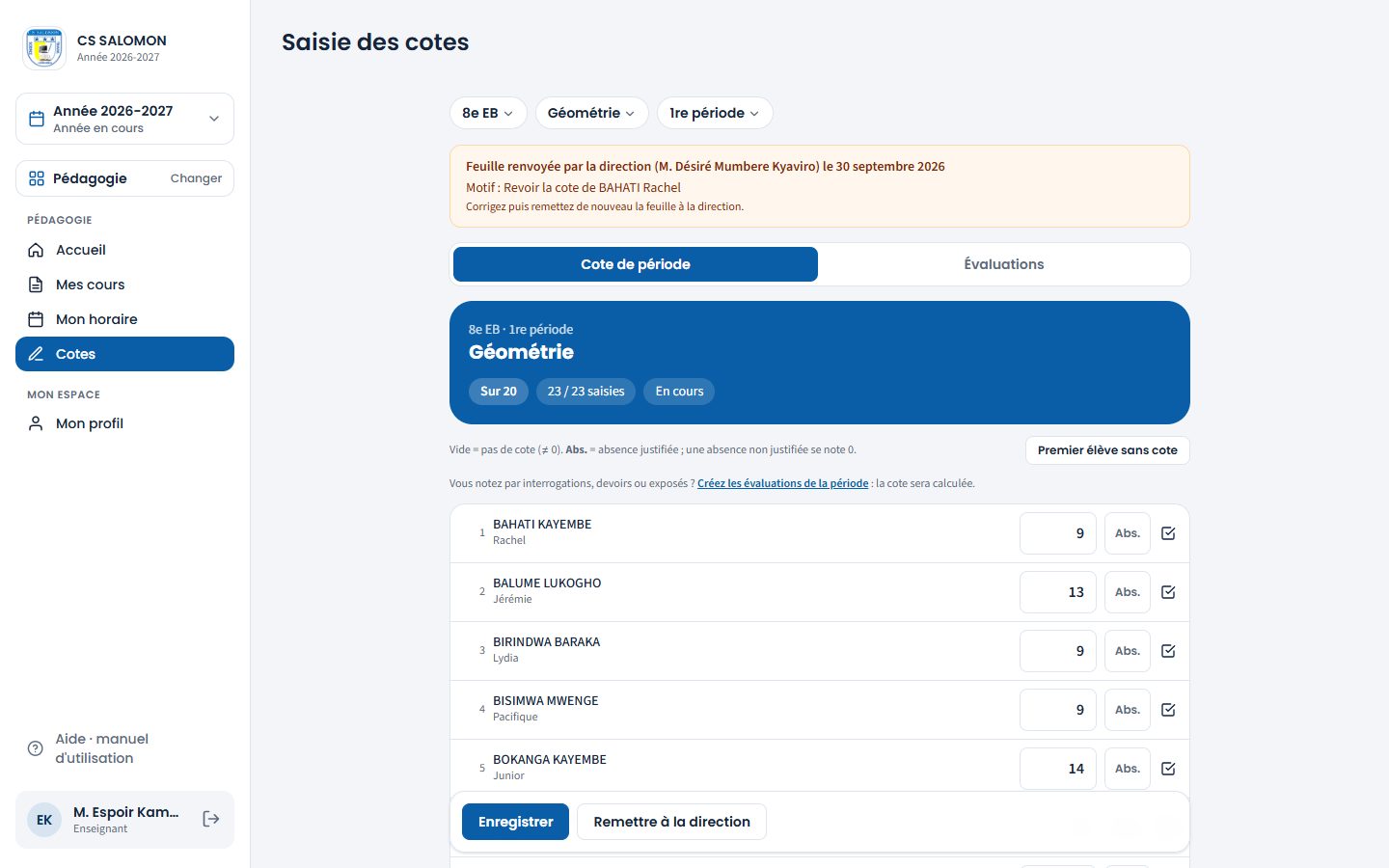1389x868 pixels.
Task: Open the Cotes sidebar item
Action: 124,354
